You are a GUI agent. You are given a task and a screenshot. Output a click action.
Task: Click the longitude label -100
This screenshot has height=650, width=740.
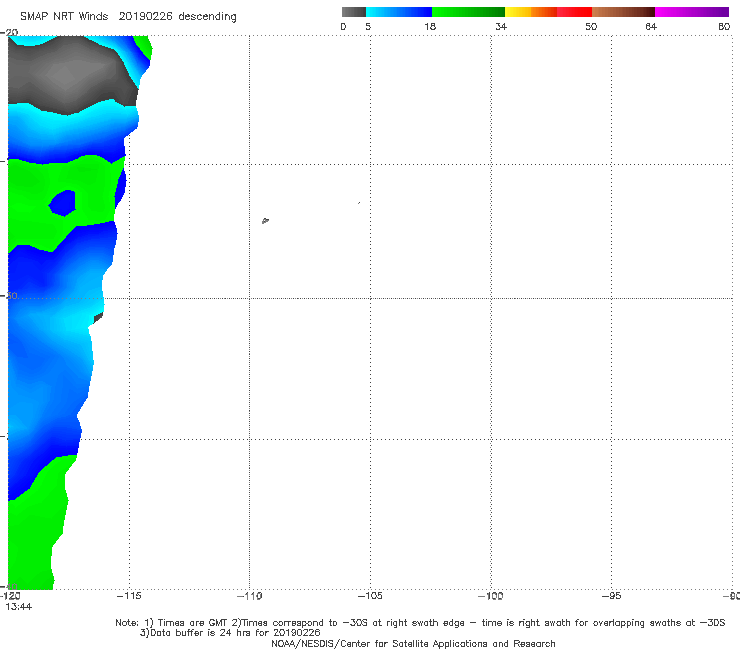[x=490, y=596]
